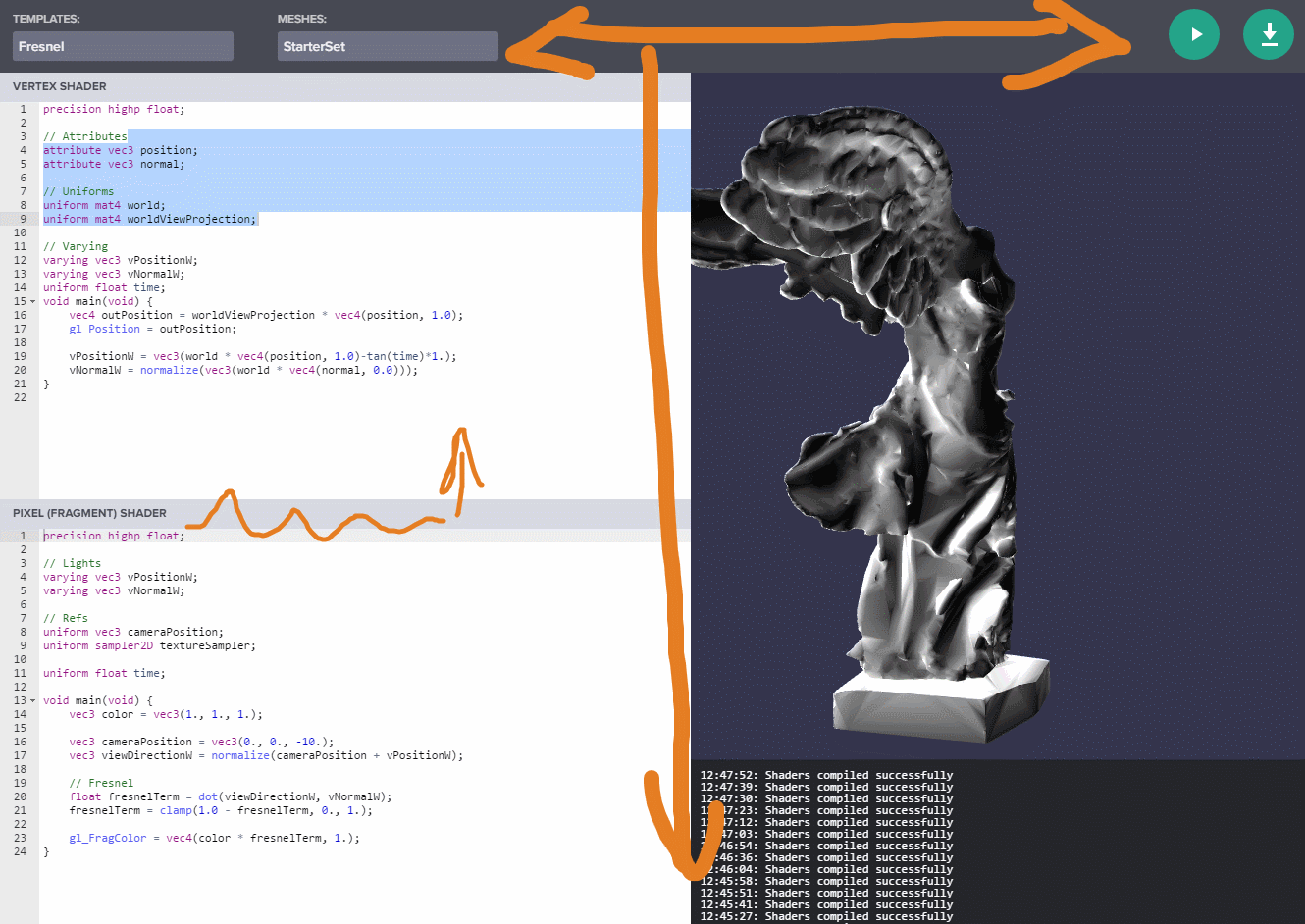1305x924 pixels.
Task: Click '// Refs' comment in fragment shader
Action: (x=66, y=618)
